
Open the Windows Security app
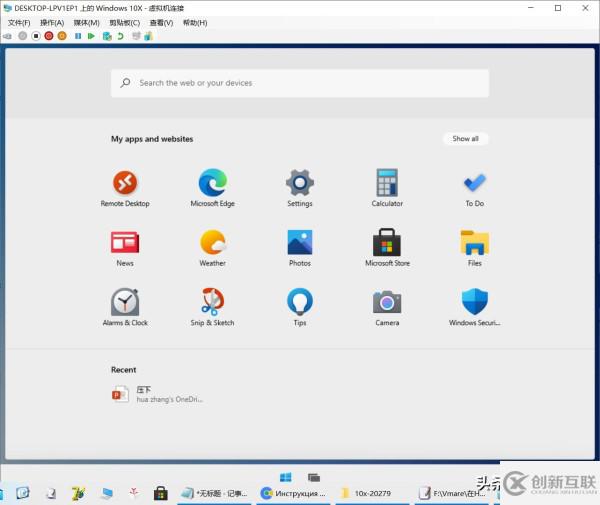pos(474,308)
